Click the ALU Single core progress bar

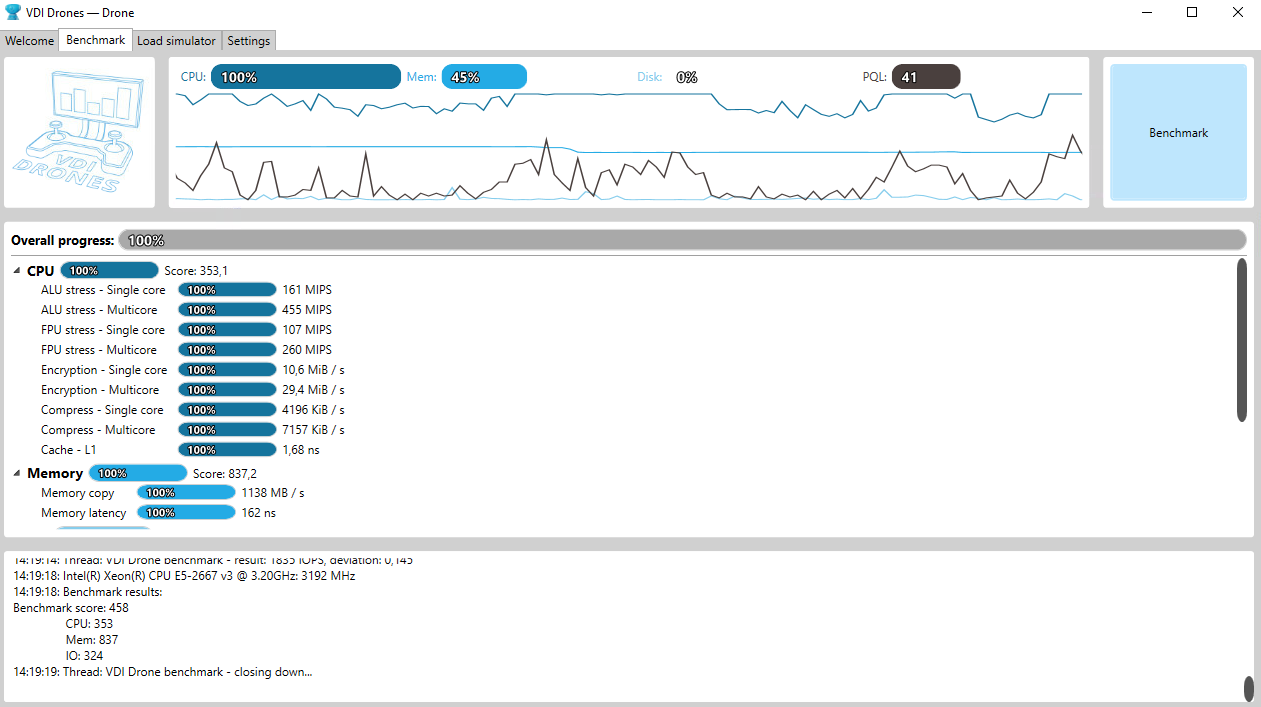point(227,290)
